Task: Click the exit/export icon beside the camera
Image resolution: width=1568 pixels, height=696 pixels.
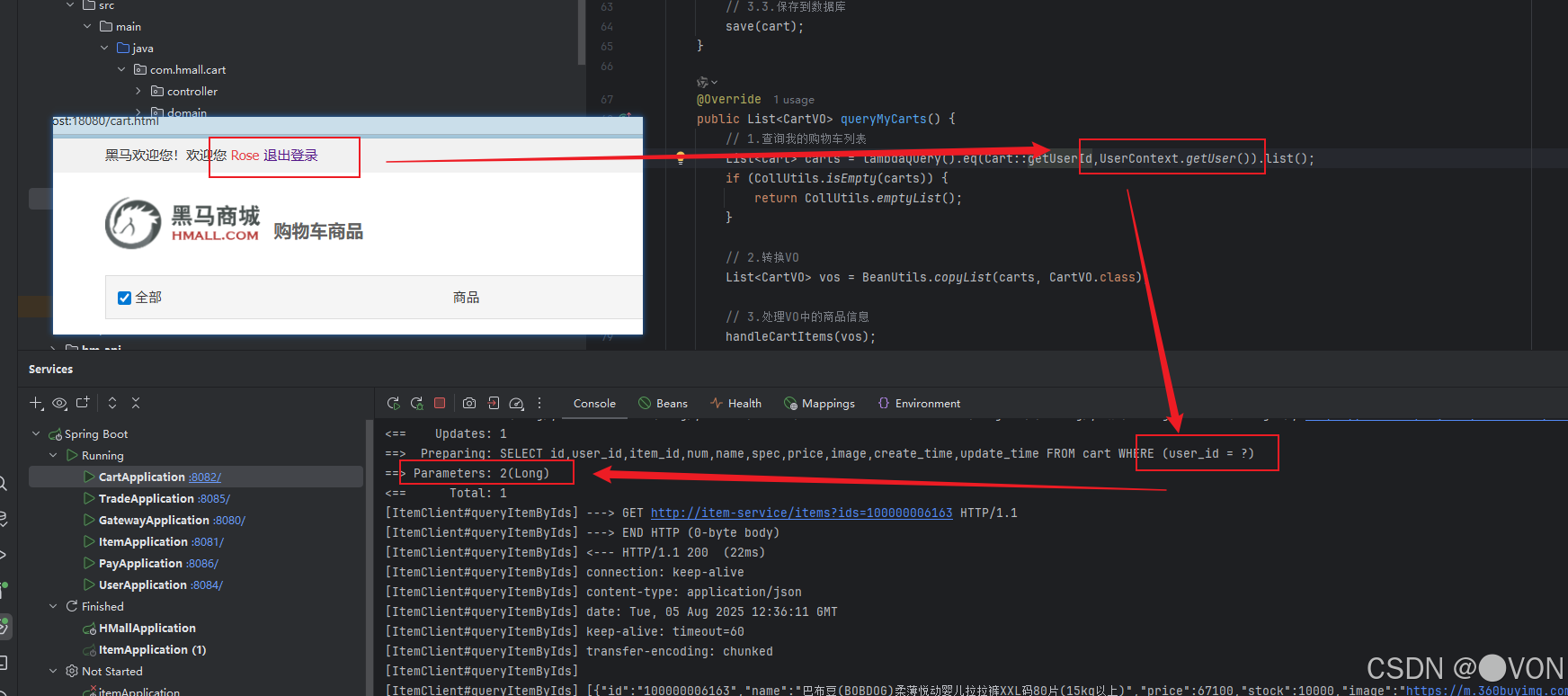Action: coord(494,404)
